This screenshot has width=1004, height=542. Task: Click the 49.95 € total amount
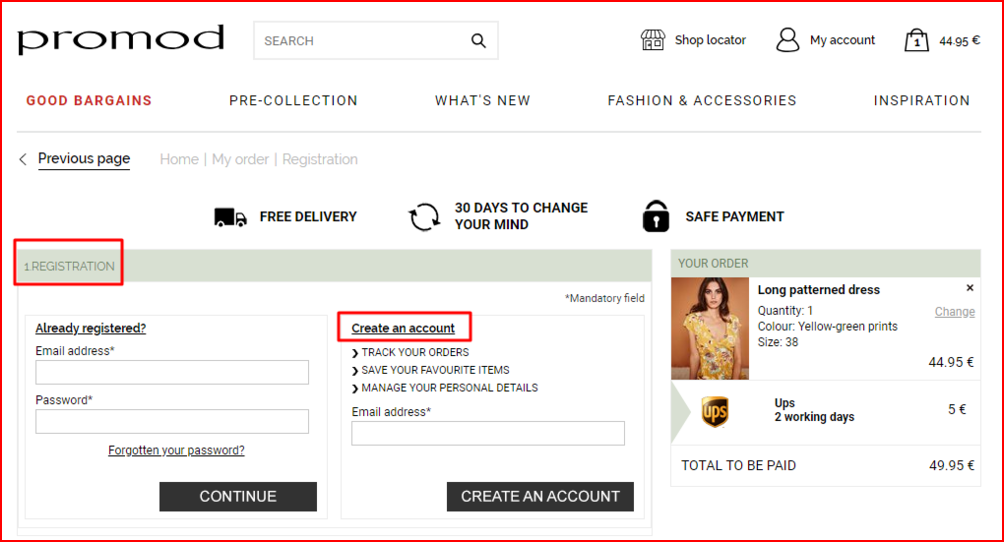pyautogui.click(x=951, y=466)
